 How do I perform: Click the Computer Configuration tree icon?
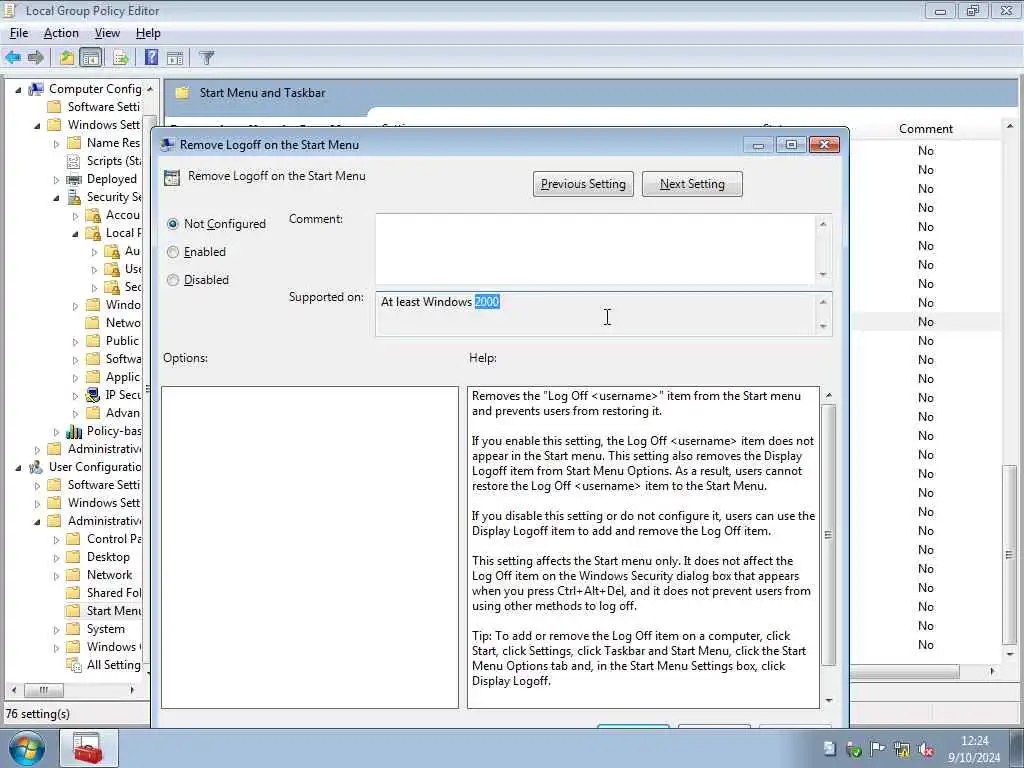[x=36, y=89]
